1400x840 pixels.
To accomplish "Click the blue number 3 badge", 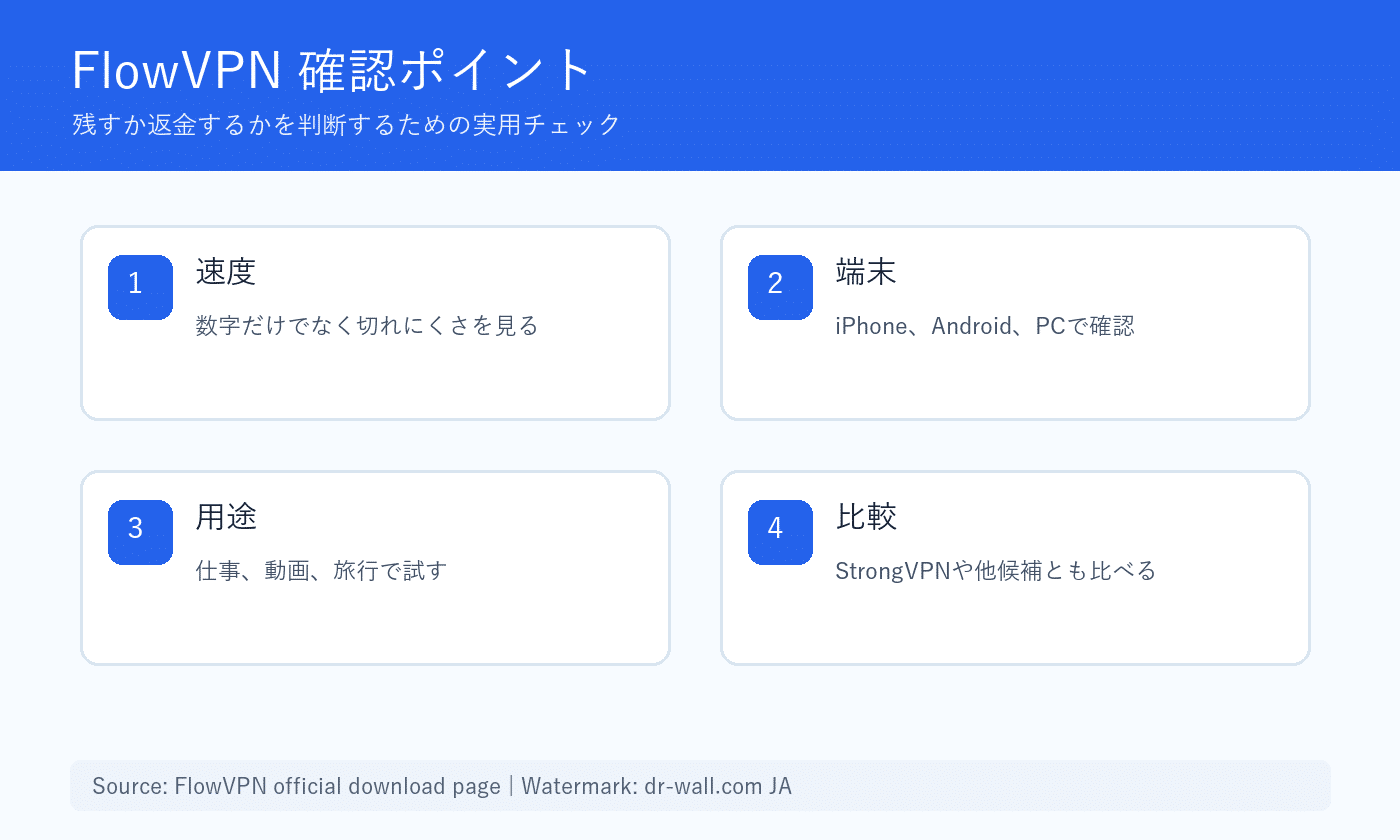I will 140,532.
